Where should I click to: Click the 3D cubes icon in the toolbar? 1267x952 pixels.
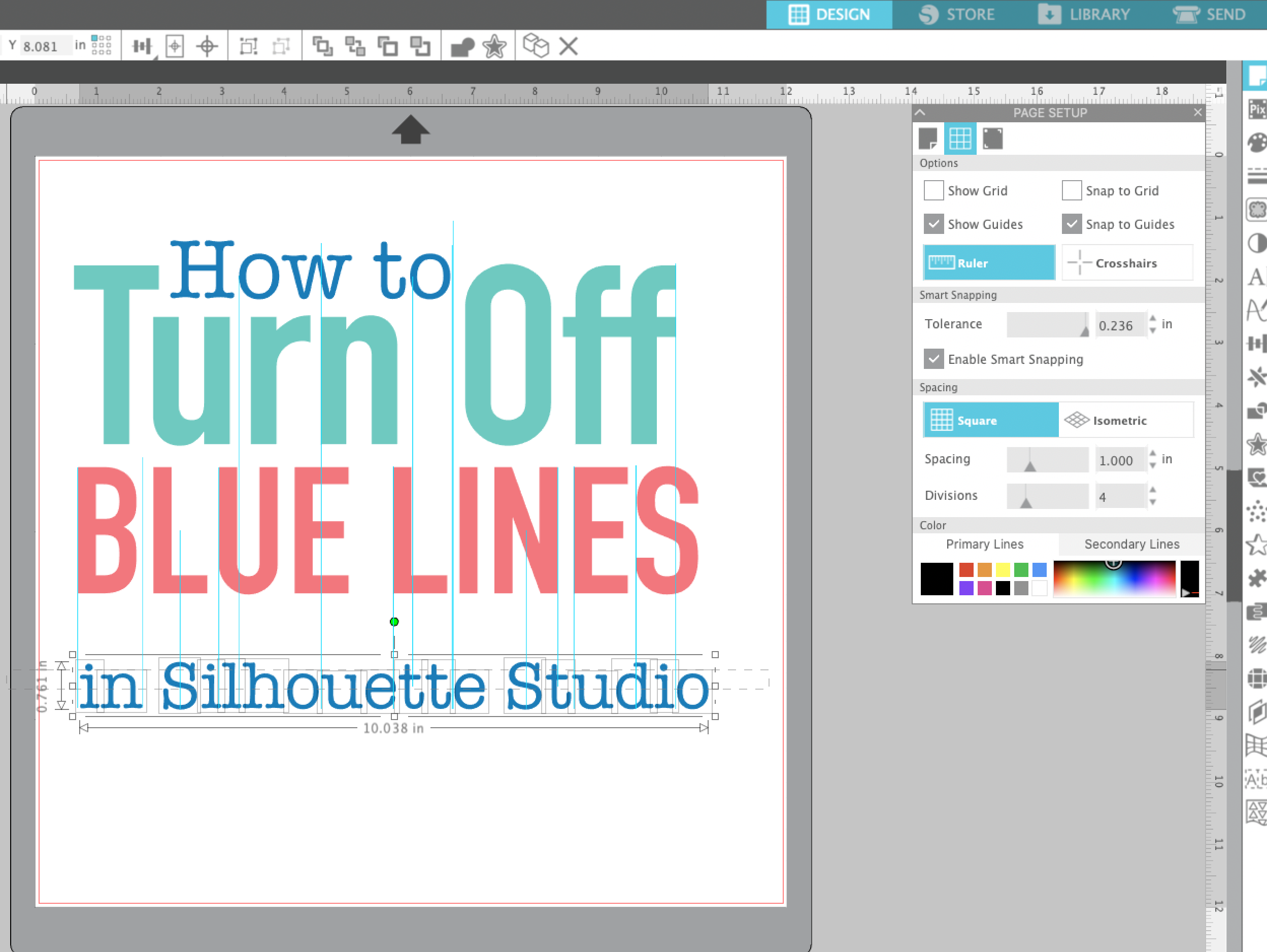click(x=536, y=45)
